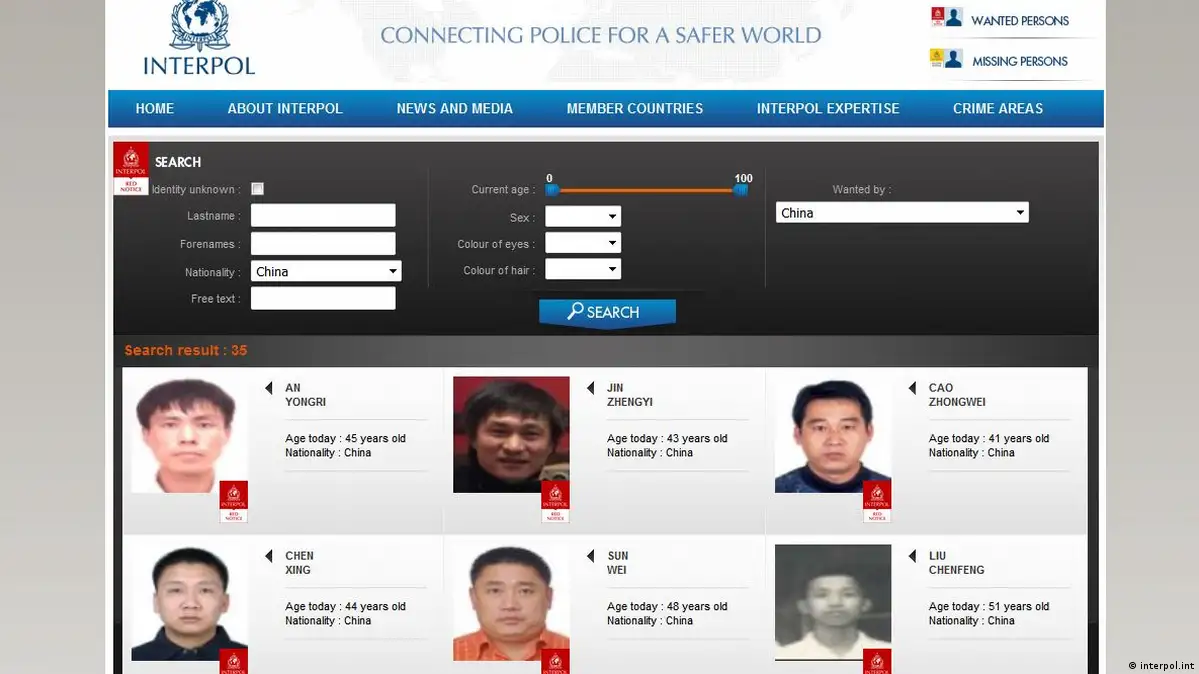
Task: Open the MEMBER COUNTRIES menu
Action: click(x=634, y=109)
